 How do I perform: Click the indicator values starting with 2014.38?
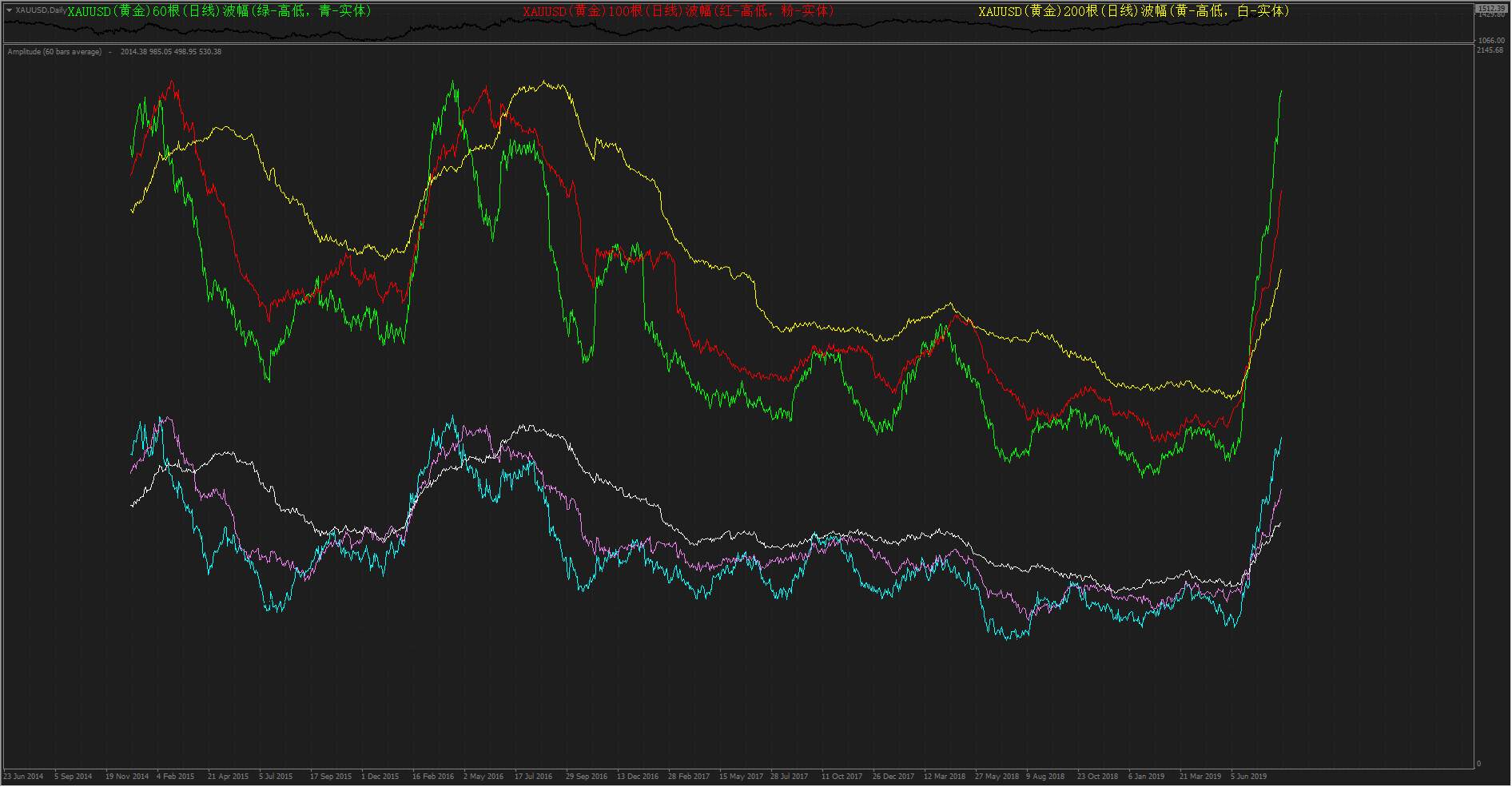(x=171, y=52)
